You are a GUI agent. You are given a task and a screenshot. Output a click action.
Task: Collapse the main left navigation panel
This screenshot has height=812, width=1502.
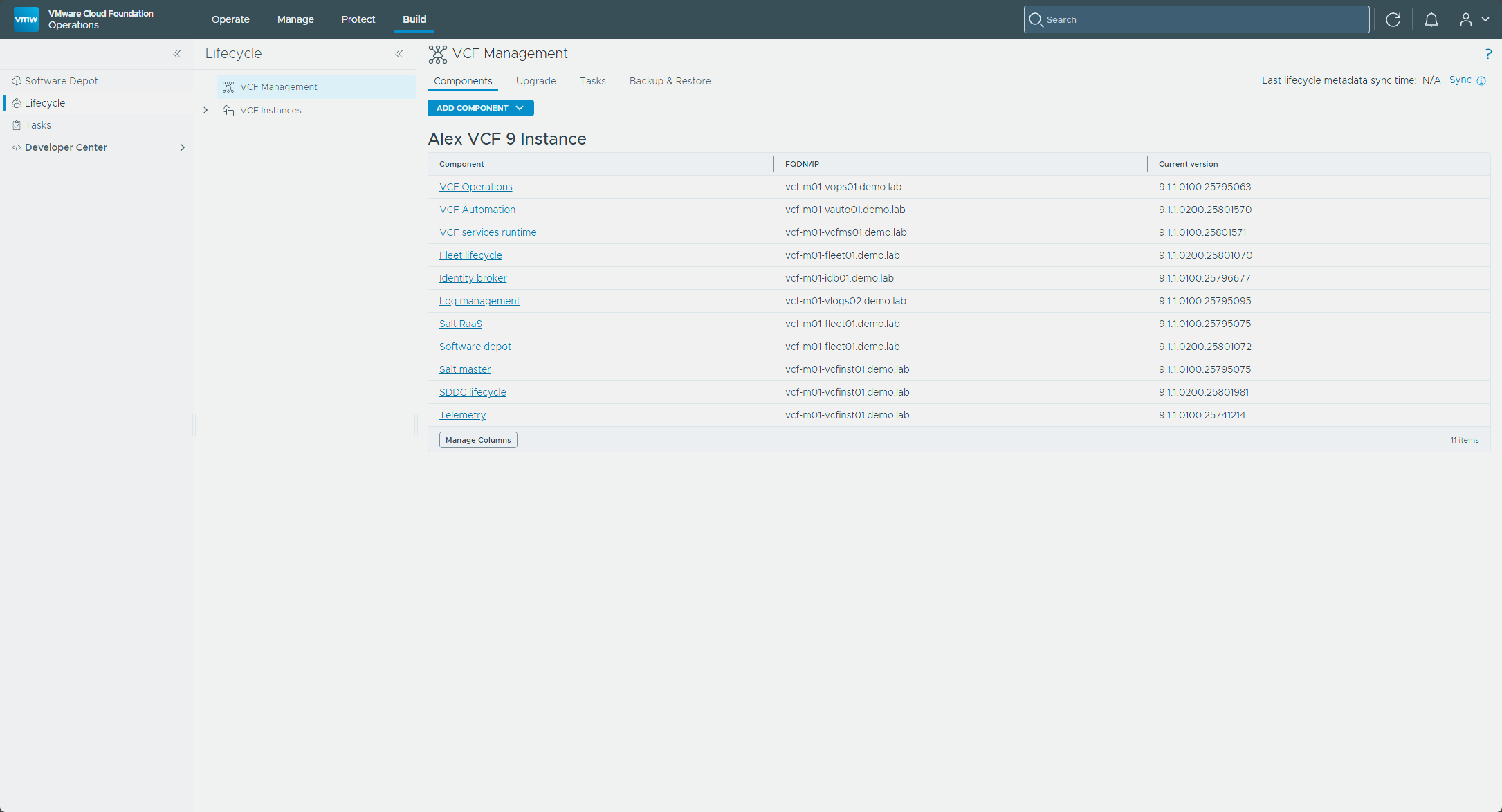pyautogui.click(x=177, y=54)
